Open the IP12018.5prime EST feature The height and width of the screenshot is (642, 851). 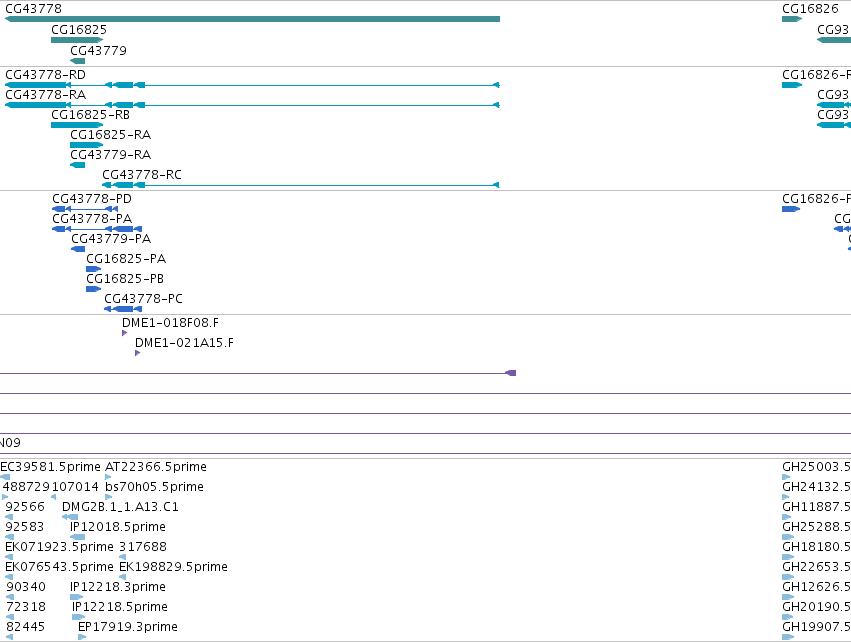[78, 537]
